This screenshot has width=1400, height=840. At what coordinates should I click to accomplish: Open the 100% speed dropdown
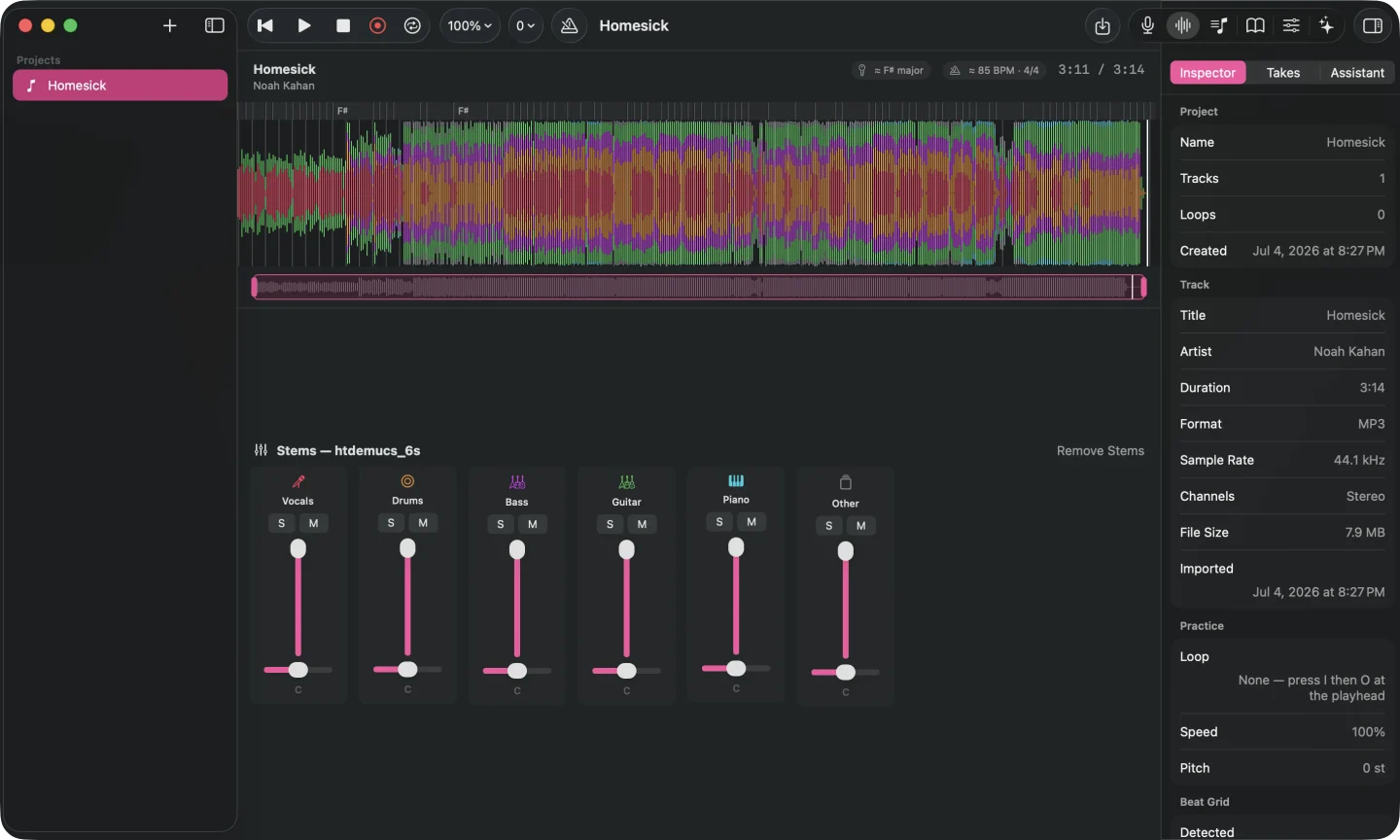pyautogui.click(x=471, y=26)
